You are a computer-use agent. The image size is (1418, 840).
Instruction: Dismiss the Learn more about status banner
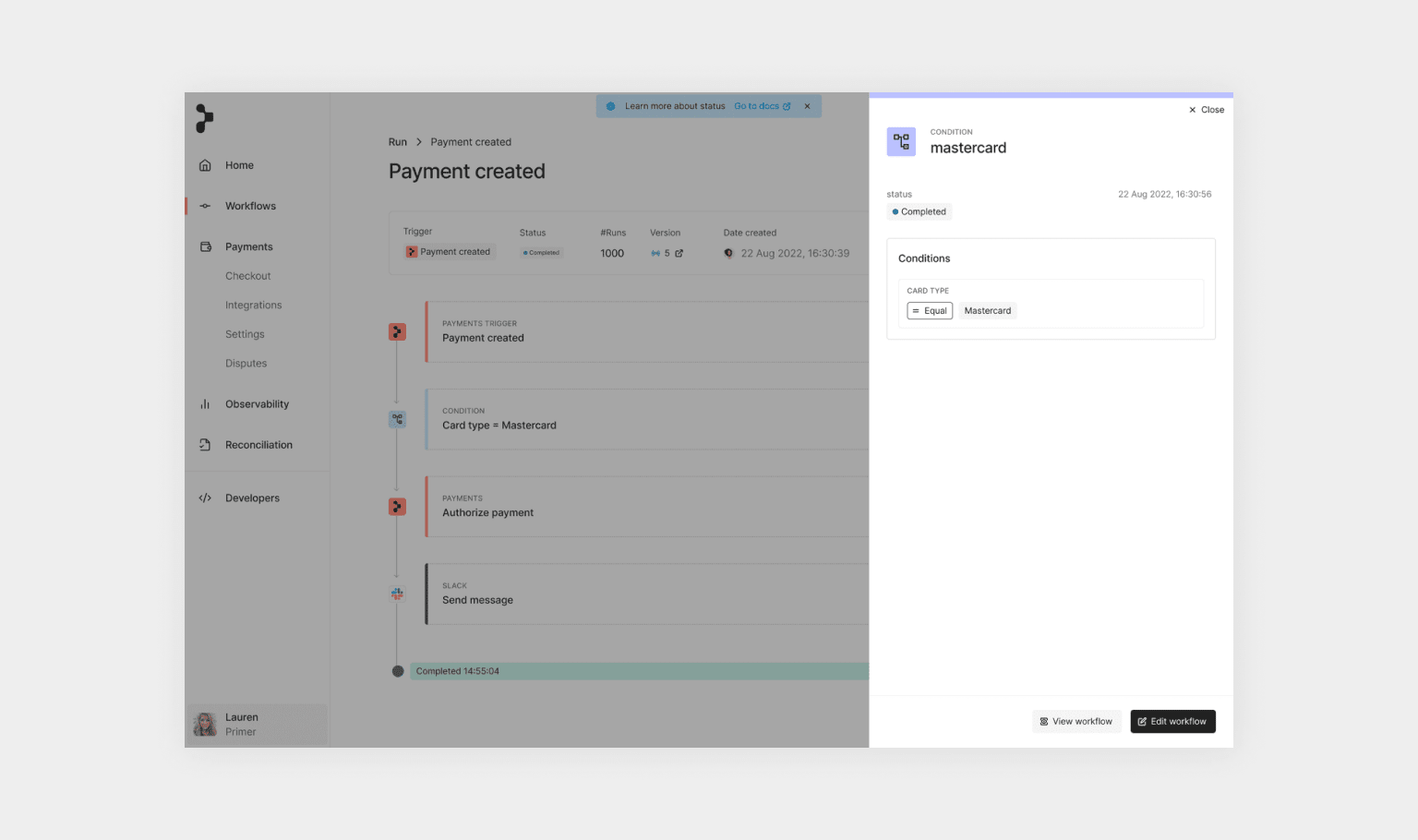(807, 106)
